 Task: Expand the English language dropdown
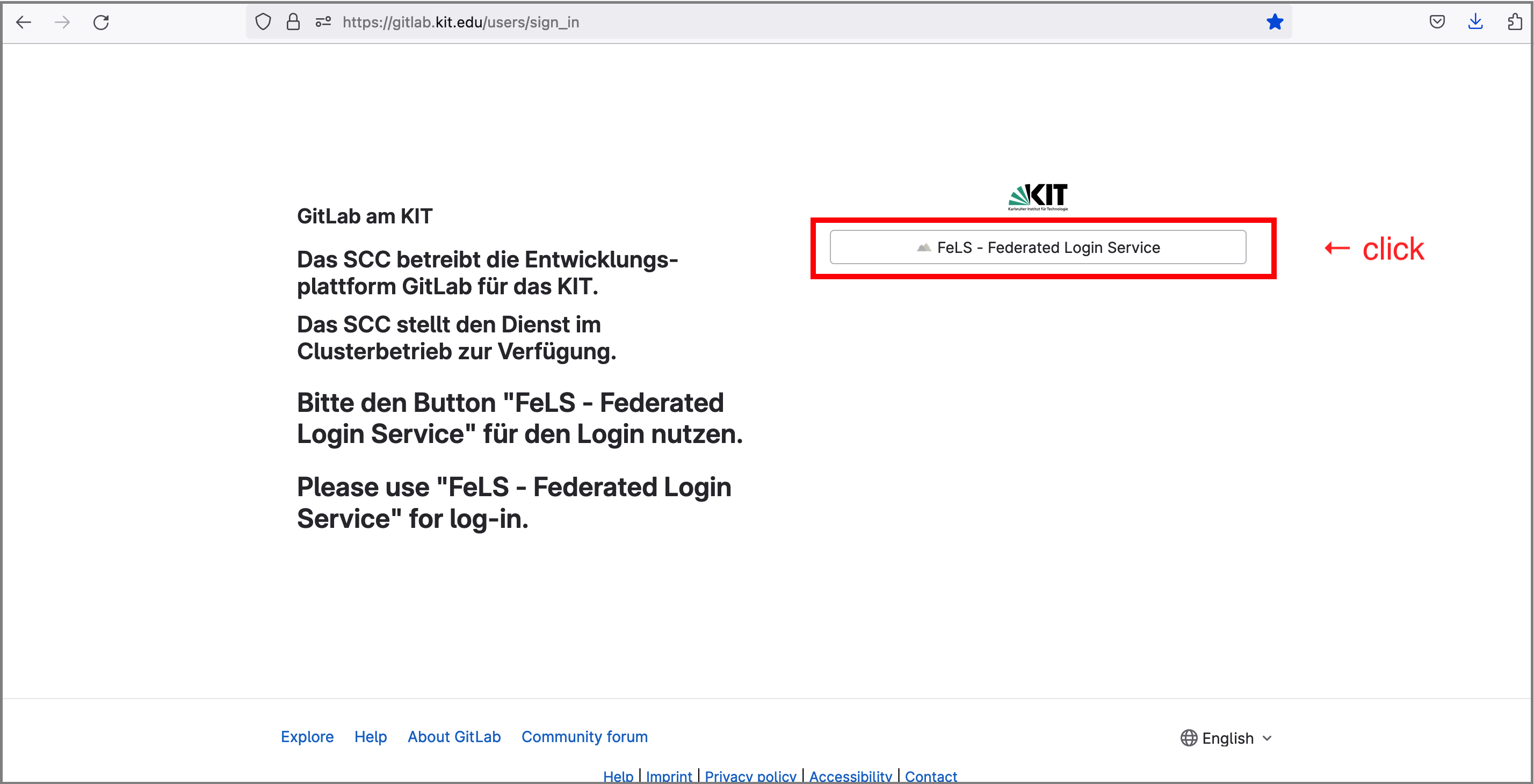pos(1227,738)
